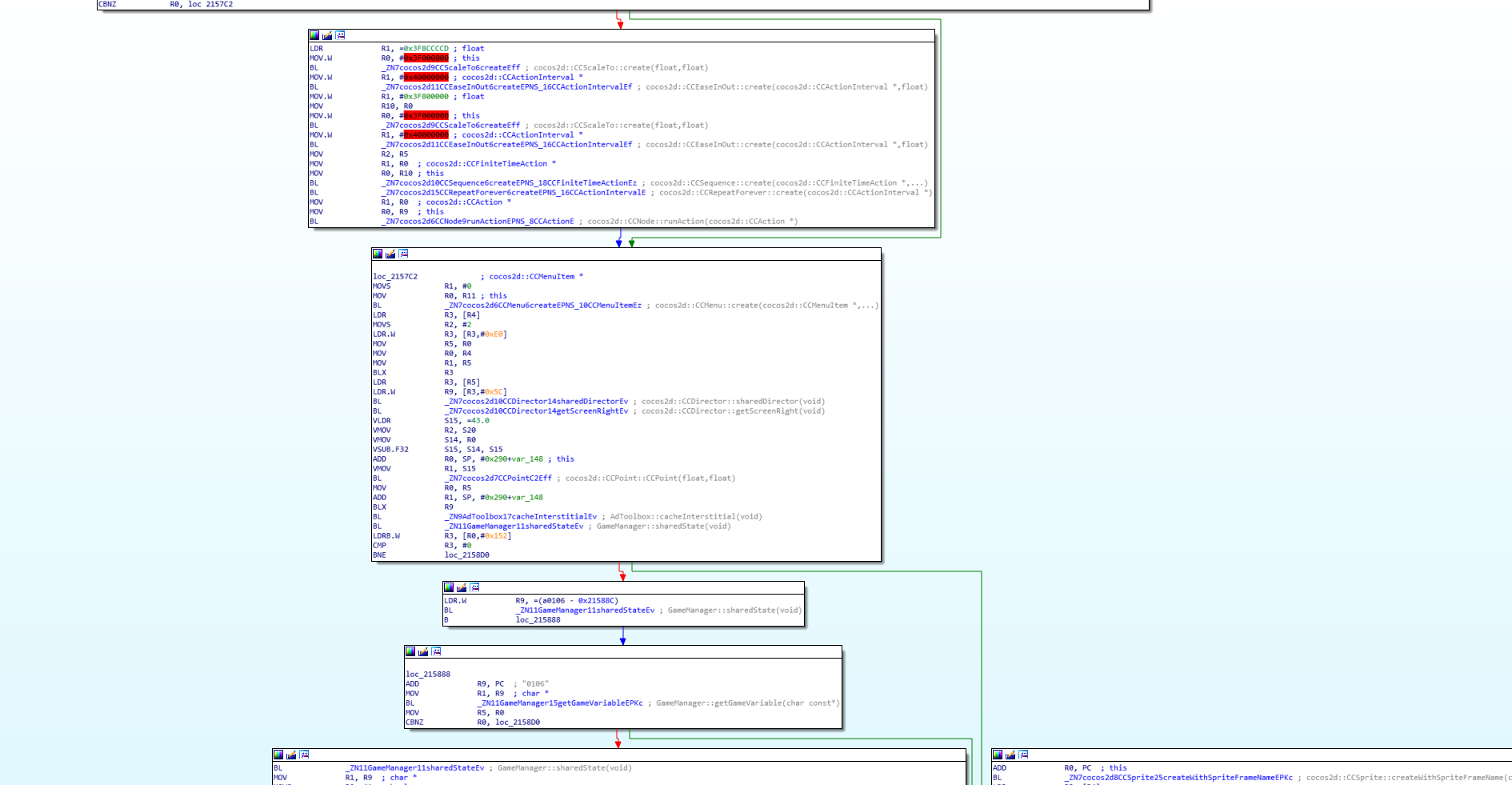Click the group nodes icon on the CCScaleTo node
1512x785 pixels.
[x=340, y=35]
